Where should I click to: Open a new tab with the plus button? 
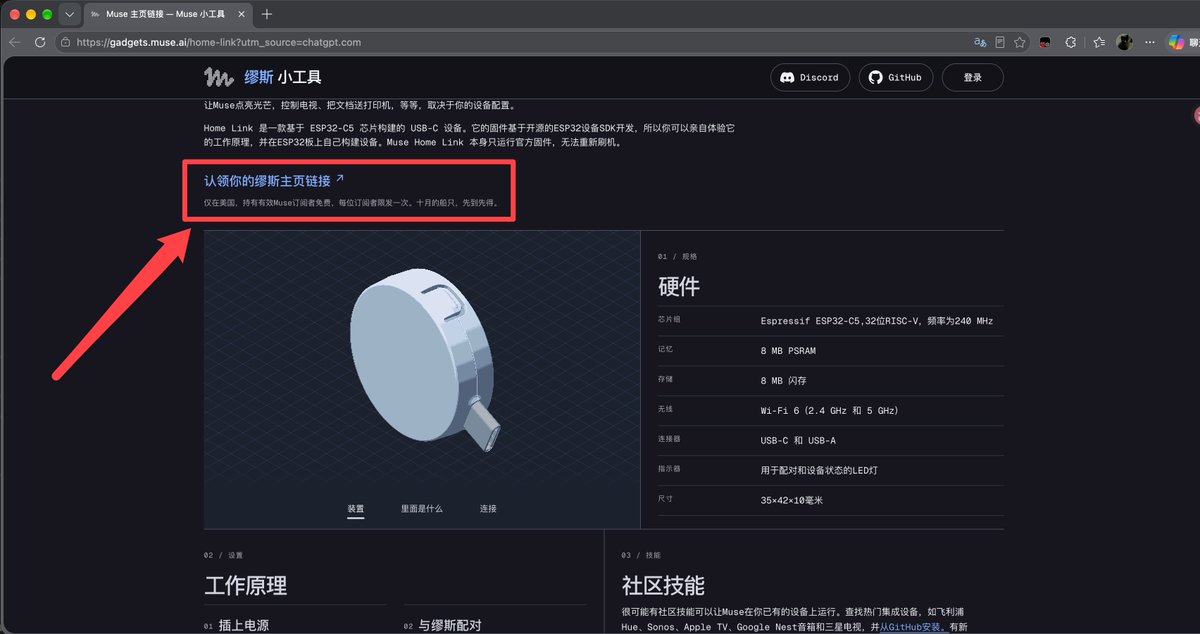tap(267, 14)
